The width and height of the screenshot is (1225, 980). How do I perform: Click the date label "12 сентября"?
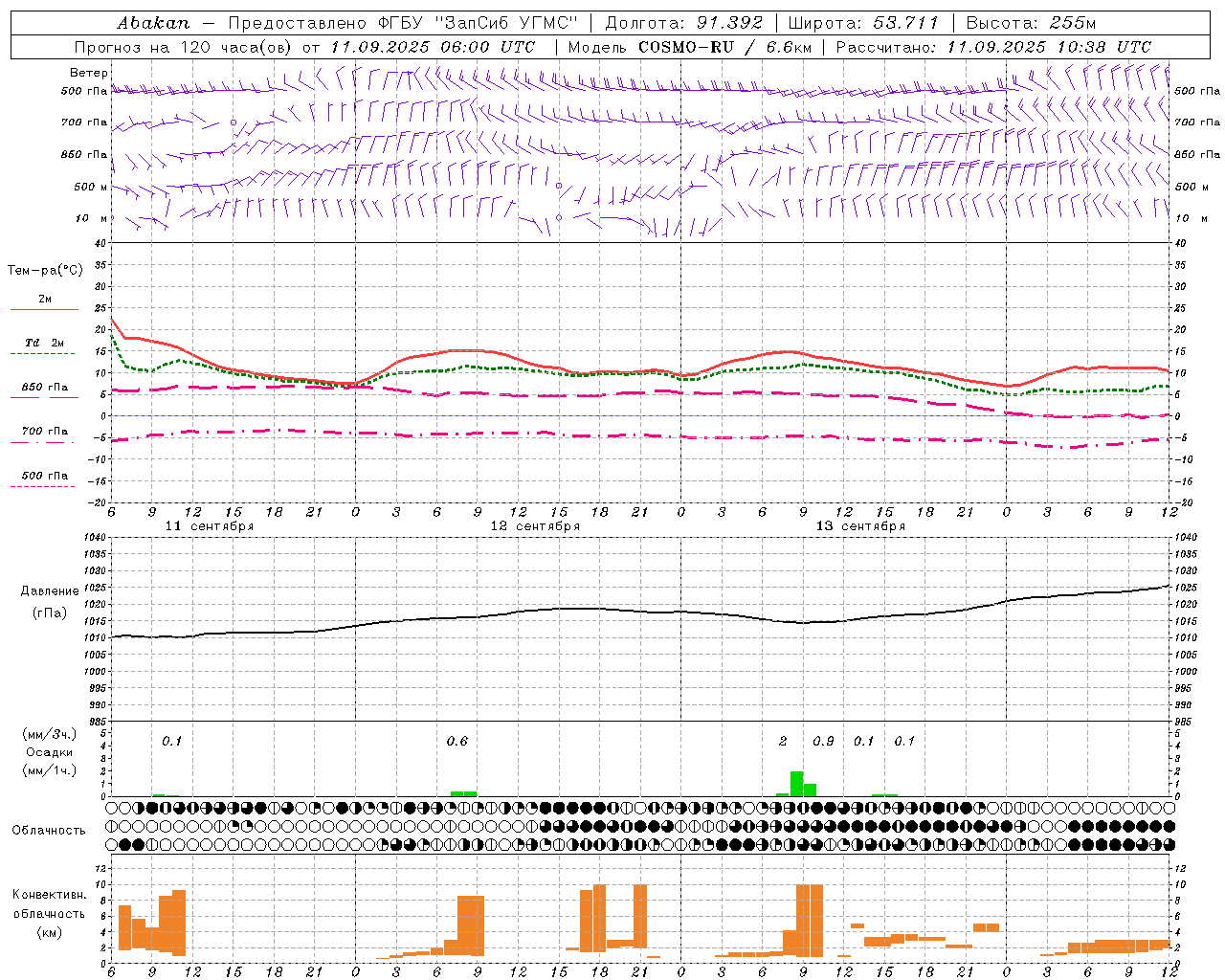tap(535, 526)
